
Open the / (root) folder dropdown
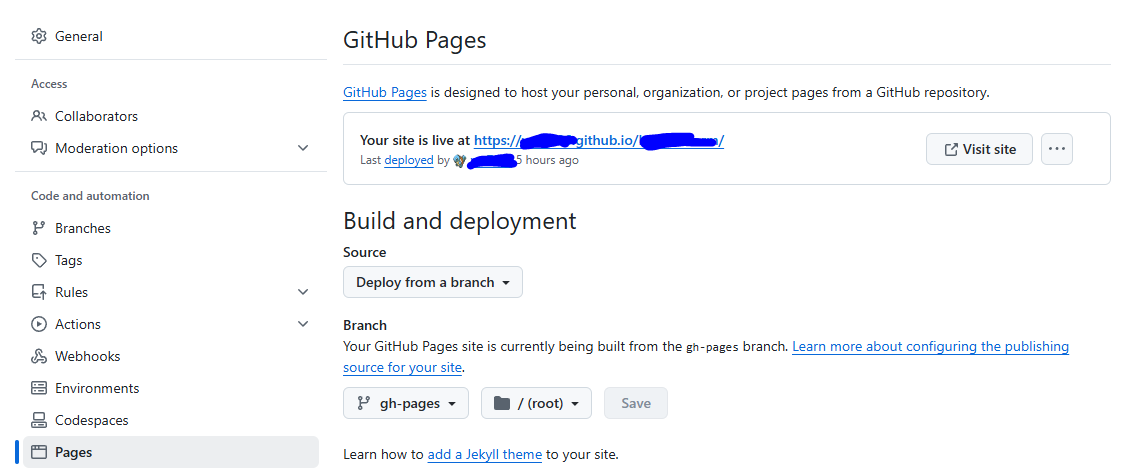tap(536, 403)
